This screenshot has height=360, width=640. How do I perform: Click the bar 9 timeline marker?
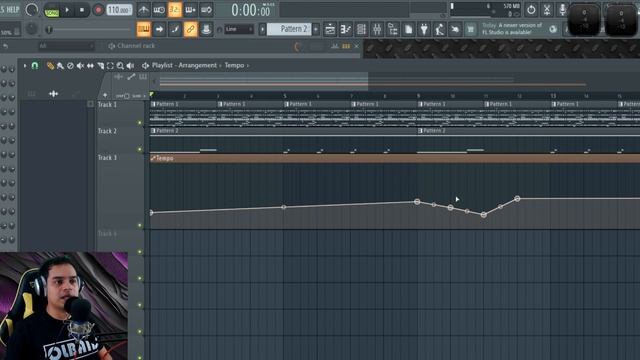[x=418, y=96]
